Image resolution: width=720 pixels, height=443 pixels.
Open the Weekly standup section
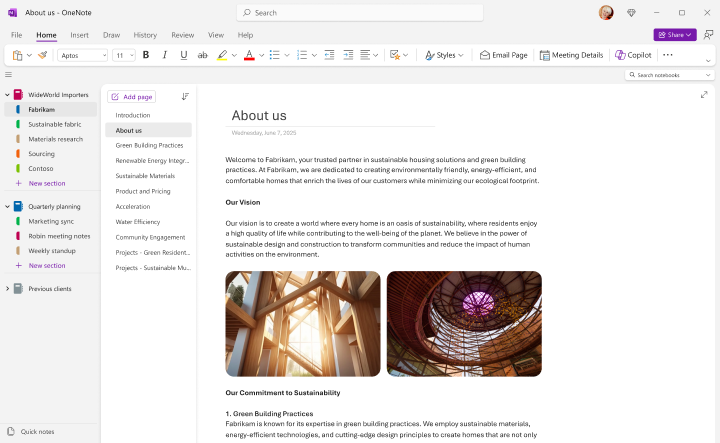click(x=51, y=251)
